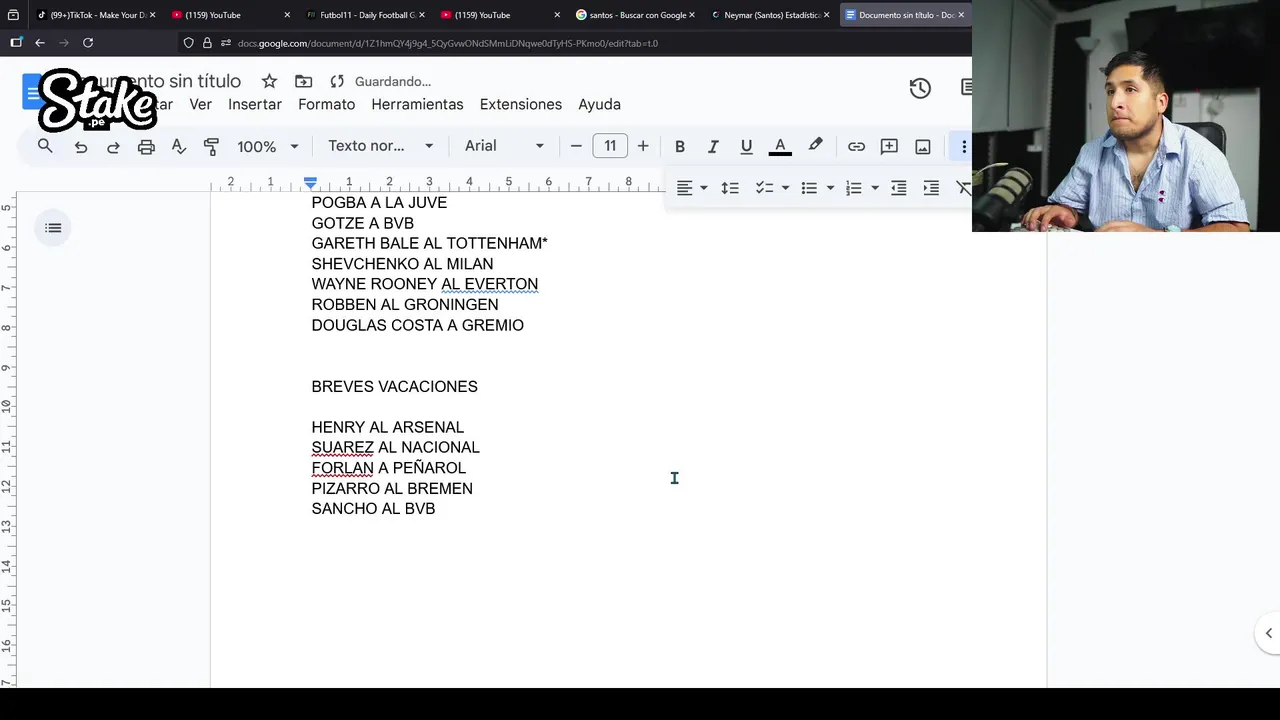Toggle underline formatting
The width and height of the screenshot is (1280, 720).
click(746, 146)
